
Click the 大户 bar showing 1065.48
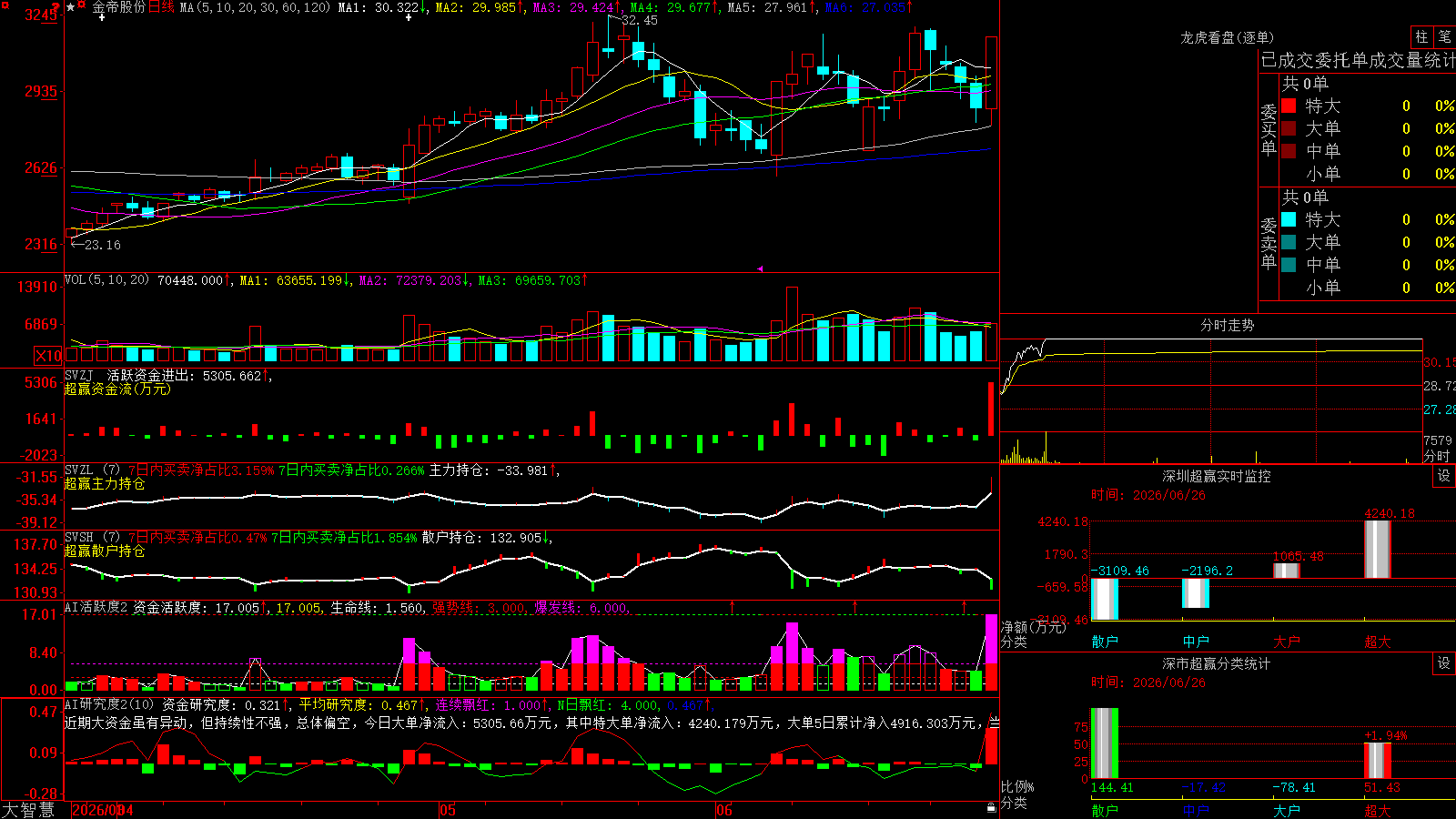(1287, 571)
